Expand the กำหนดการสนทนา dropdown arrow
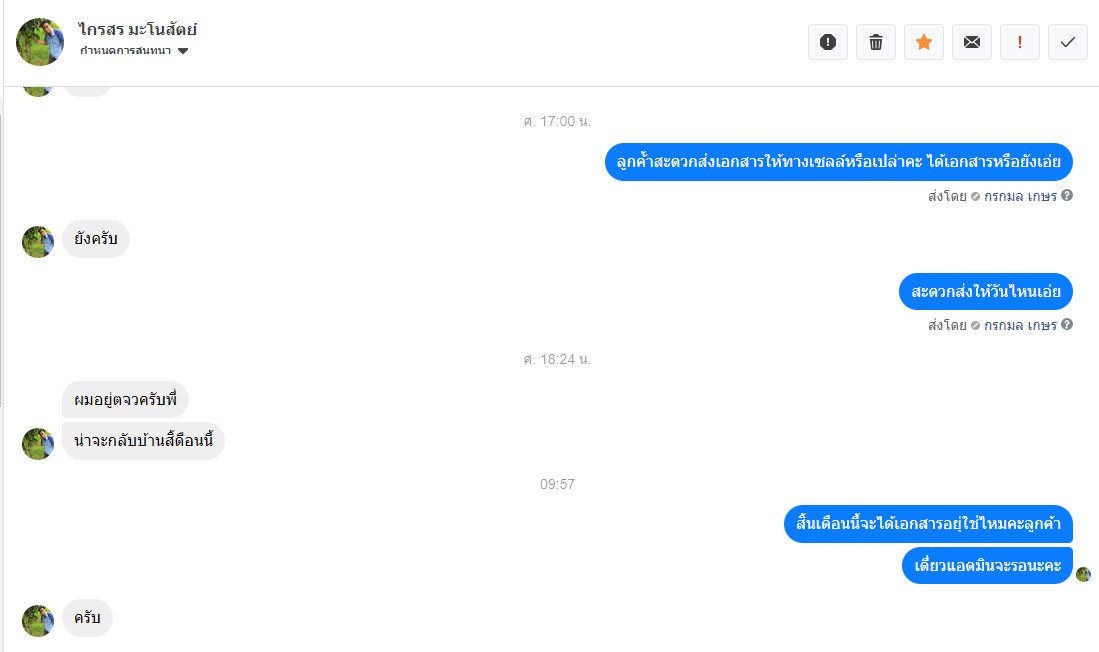The width and height of the screenshot is (1099, 652). click(x=183, y=50)
